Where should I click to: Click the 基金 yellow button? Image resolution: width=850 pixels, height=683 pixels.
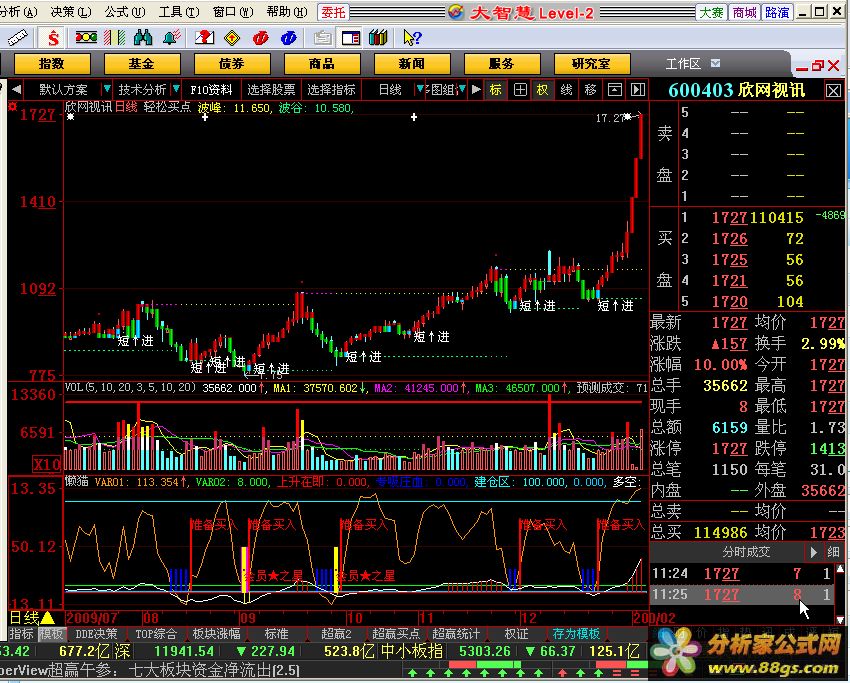coord(141,64)
